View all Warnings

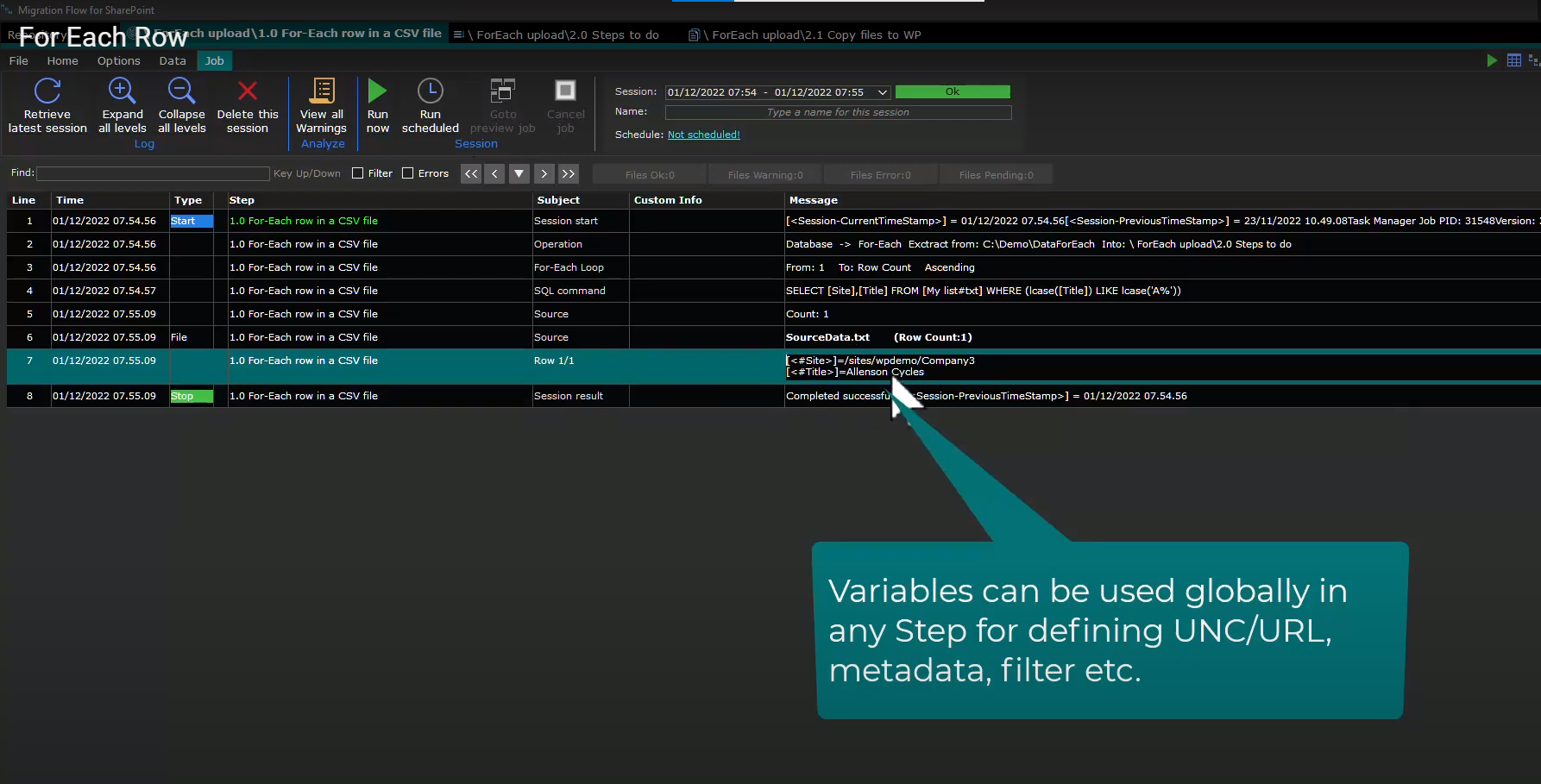pyautogui.click(x=322, y=106)
